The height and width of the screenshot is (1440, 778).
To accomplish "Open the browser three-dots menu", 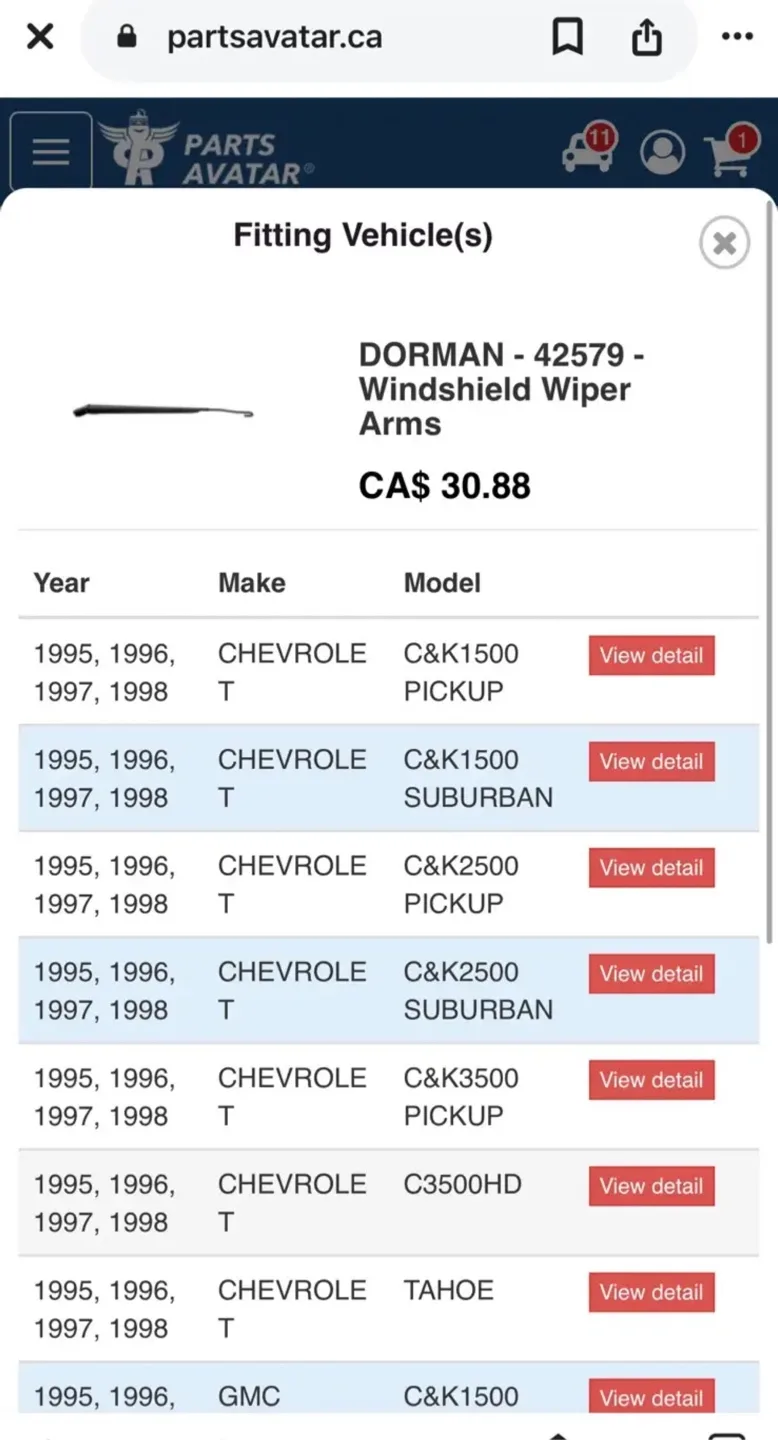I will point(737,38).
